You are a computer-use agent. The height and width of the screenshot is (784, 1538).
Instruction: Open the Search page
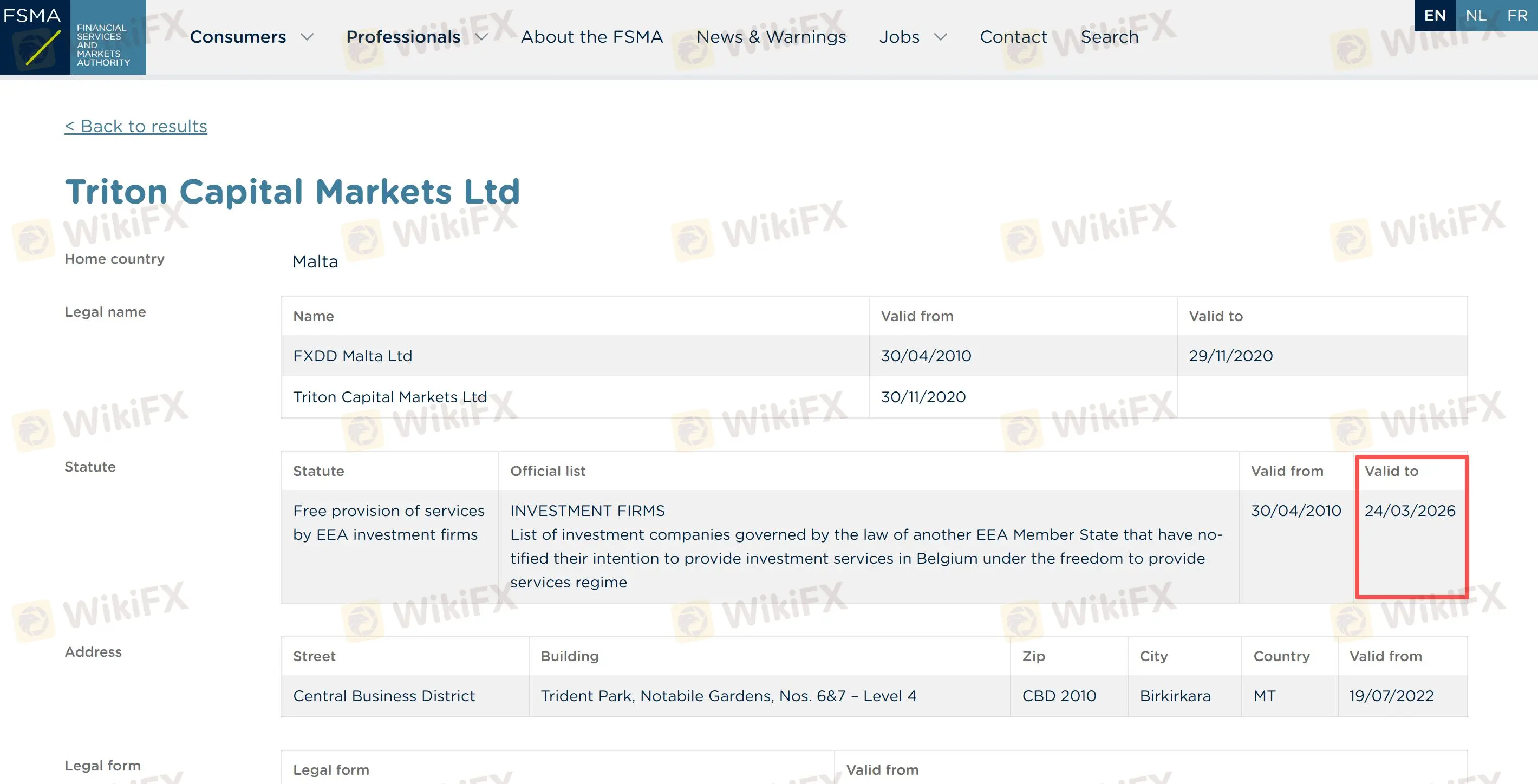[x=1109, y=37]
